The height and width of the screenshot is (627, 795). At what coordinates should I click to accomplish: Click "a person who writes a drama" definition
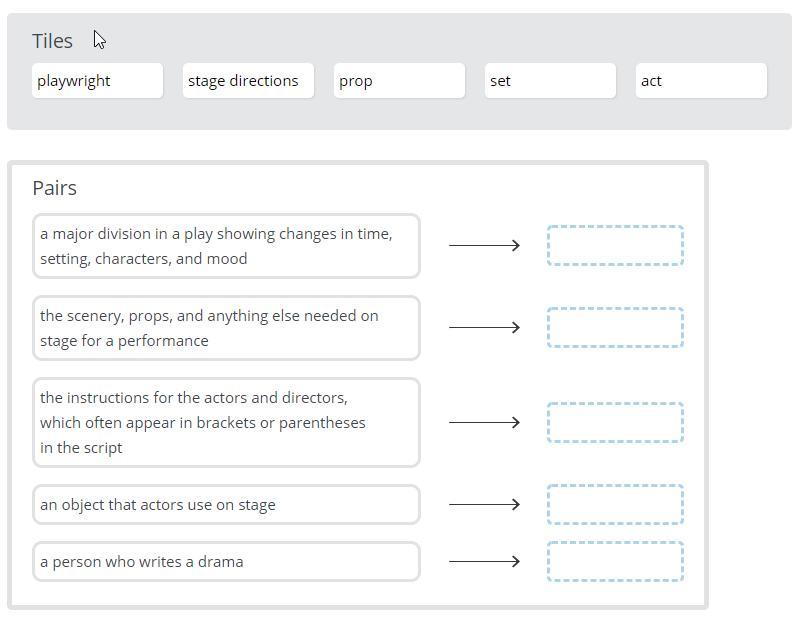click(x=226, y=562)
